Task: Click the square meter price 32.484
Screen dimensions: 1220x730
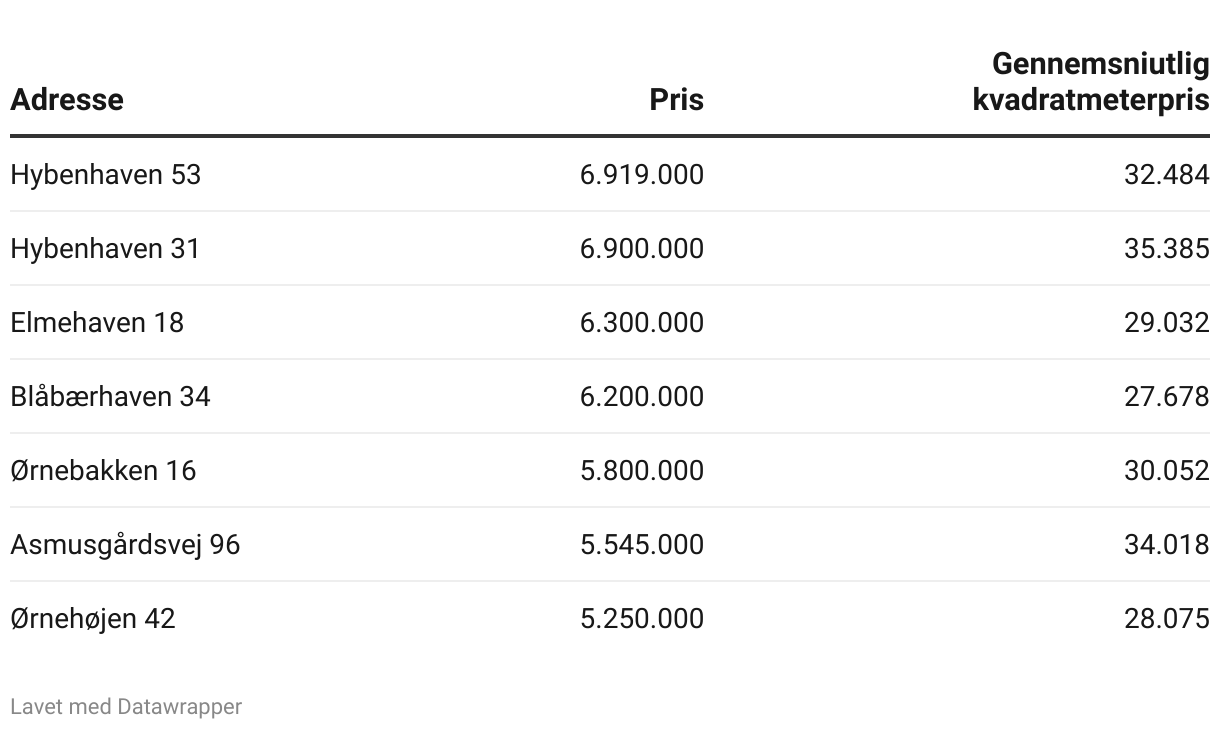Action: tap(1167, 175)
